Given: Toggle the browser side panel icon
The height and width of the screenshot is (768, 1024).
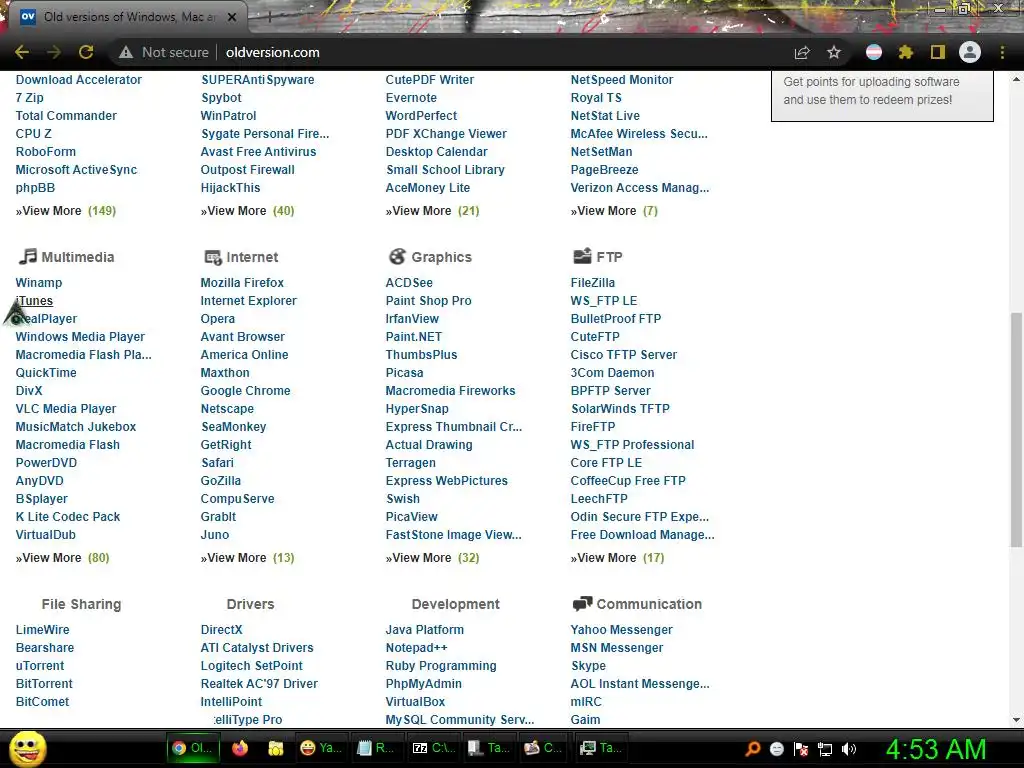Looking at the screenshot, I should [x=938, y=52].
